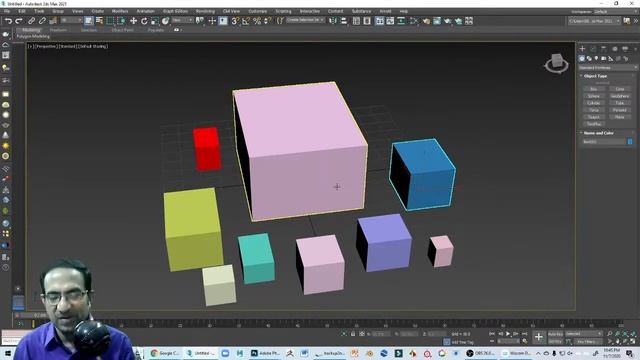
Task: Toggle 3D Snaps on the toolbar
Action: coord(235,21)
